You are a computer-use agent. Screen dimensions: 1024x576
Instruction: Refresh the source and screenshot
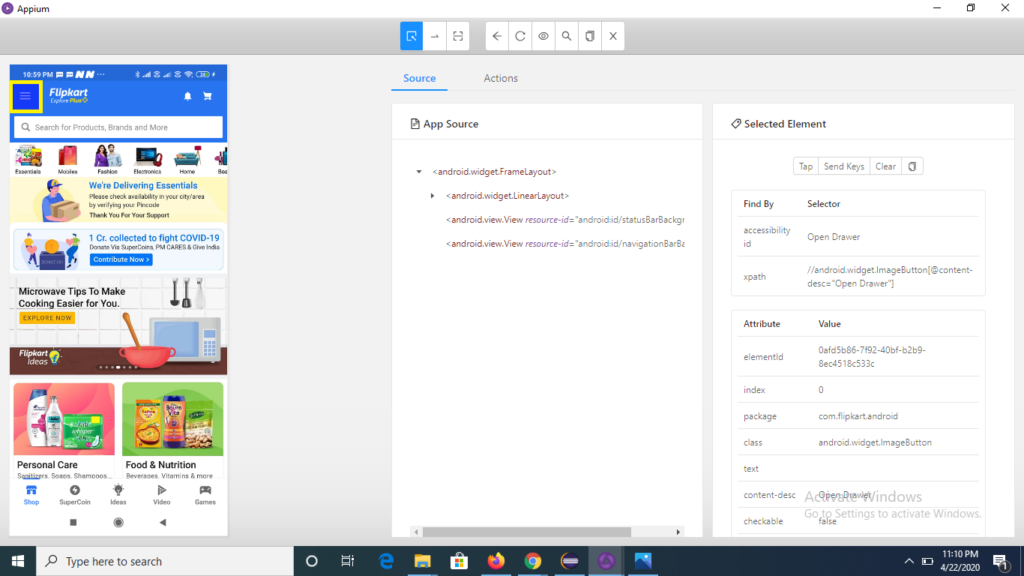tap(520, 36)
